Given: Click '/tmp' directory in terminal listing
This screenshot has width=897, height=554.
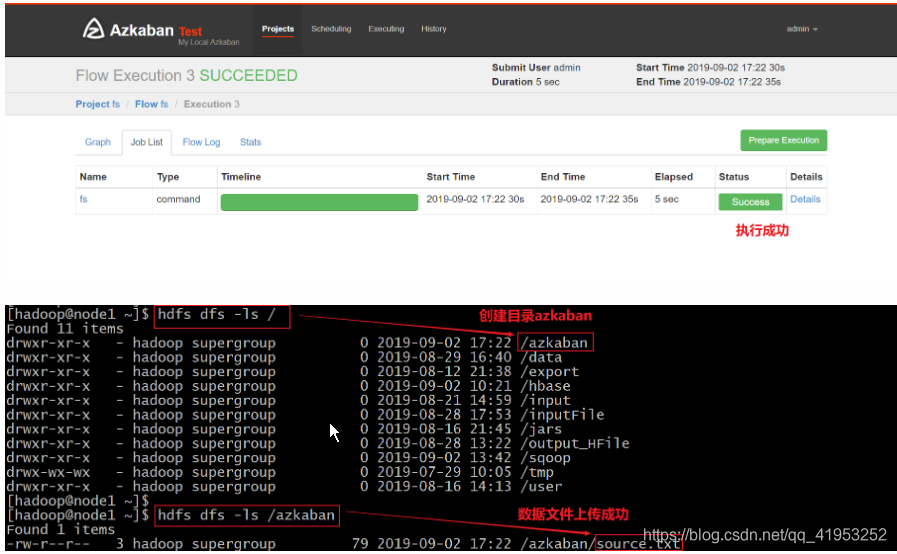Looking at the screenshot, I should [x=537, y=472].
